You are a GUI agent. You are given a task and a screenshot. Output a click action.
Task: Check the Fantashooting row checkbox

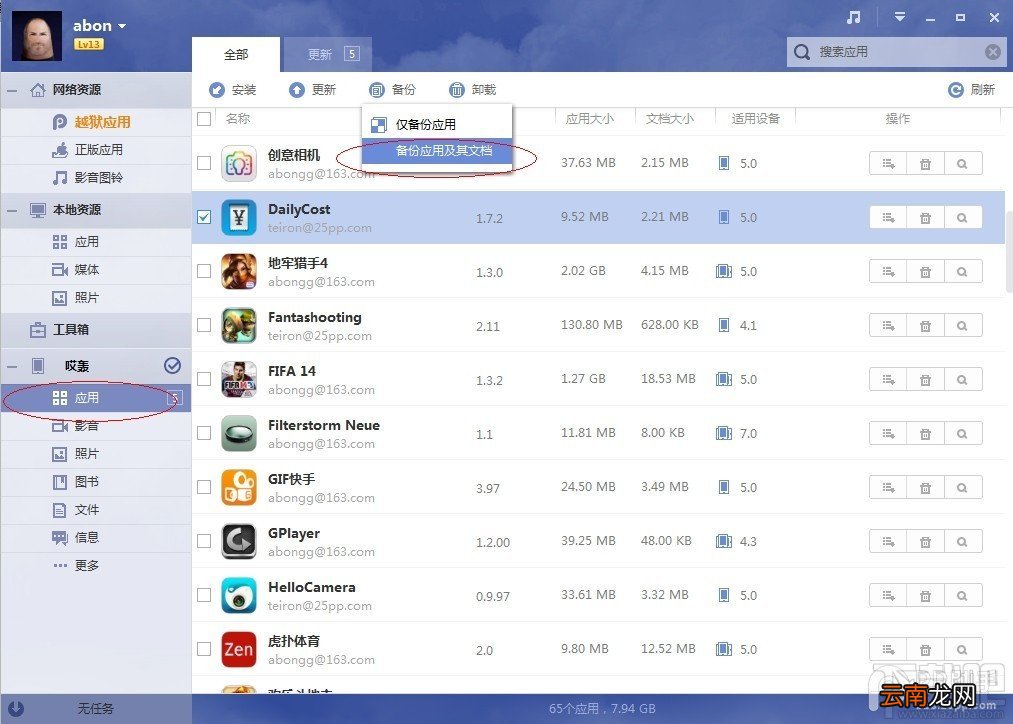(x=204, y=325)
